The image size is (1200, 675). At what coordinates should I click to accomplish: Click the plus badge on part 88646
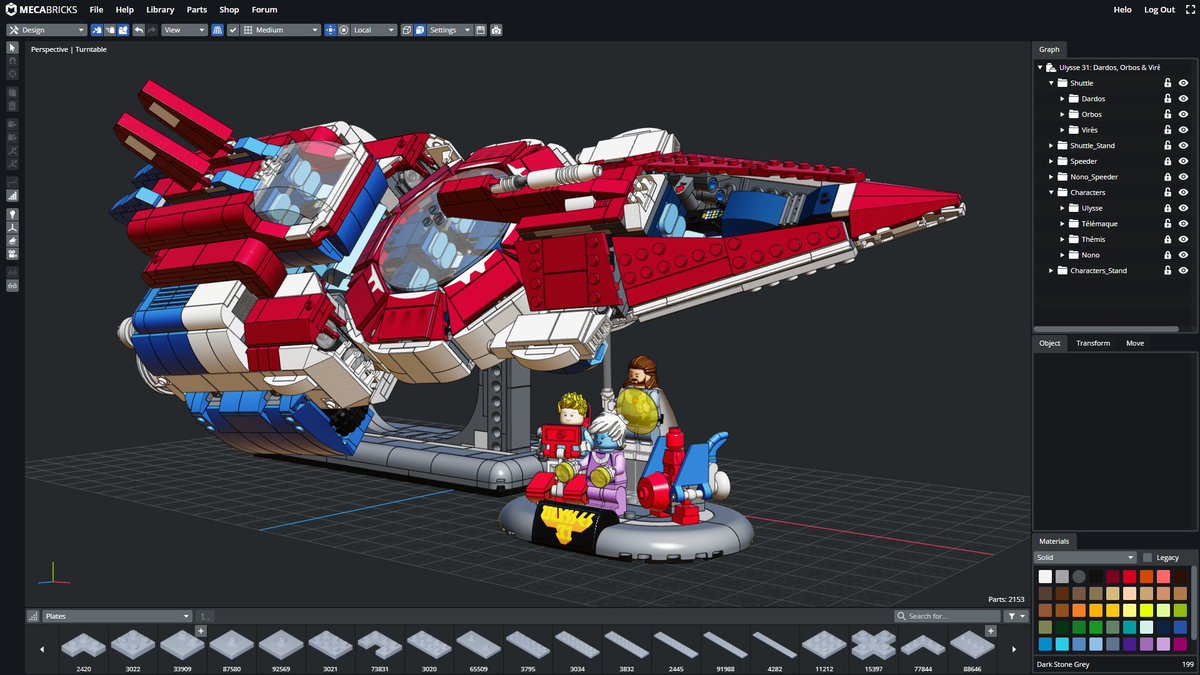(x=990, y=631)
